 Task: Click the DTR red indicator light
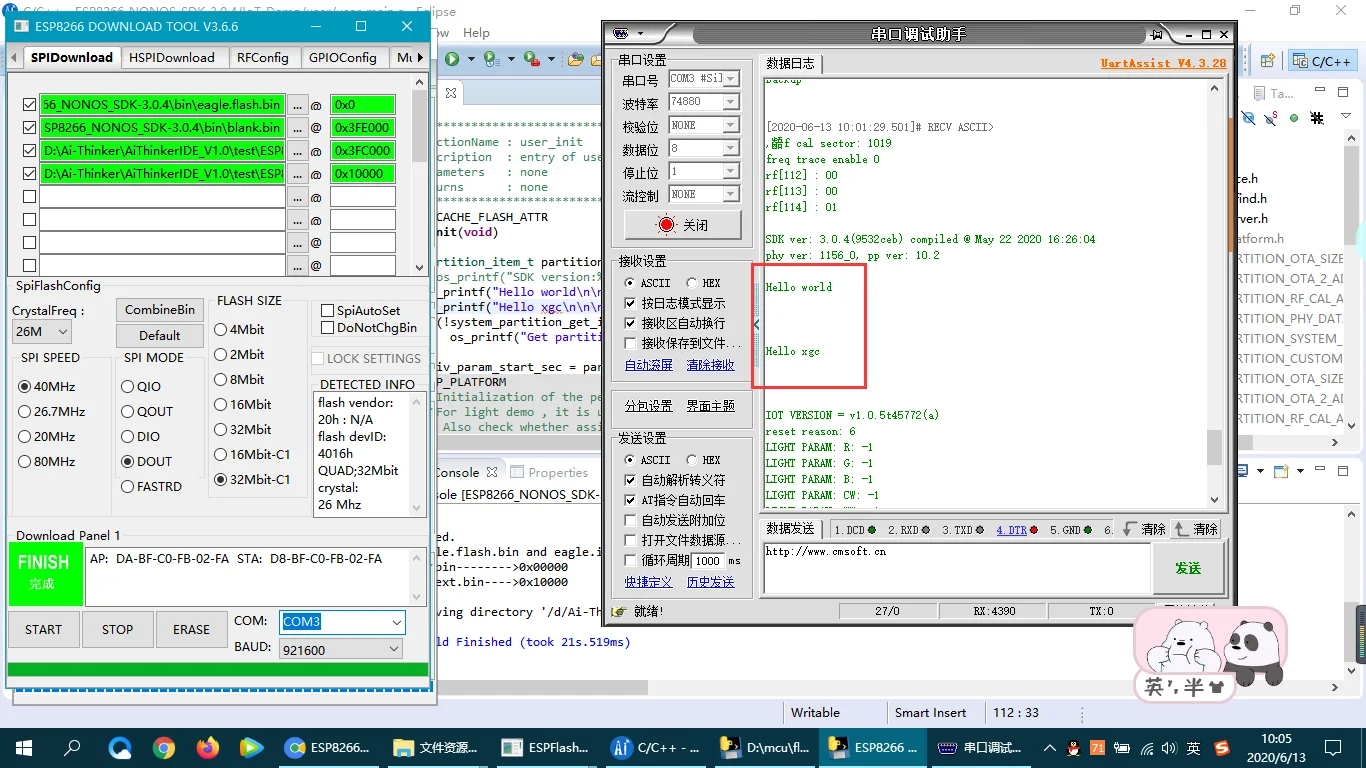(1033, 530)
